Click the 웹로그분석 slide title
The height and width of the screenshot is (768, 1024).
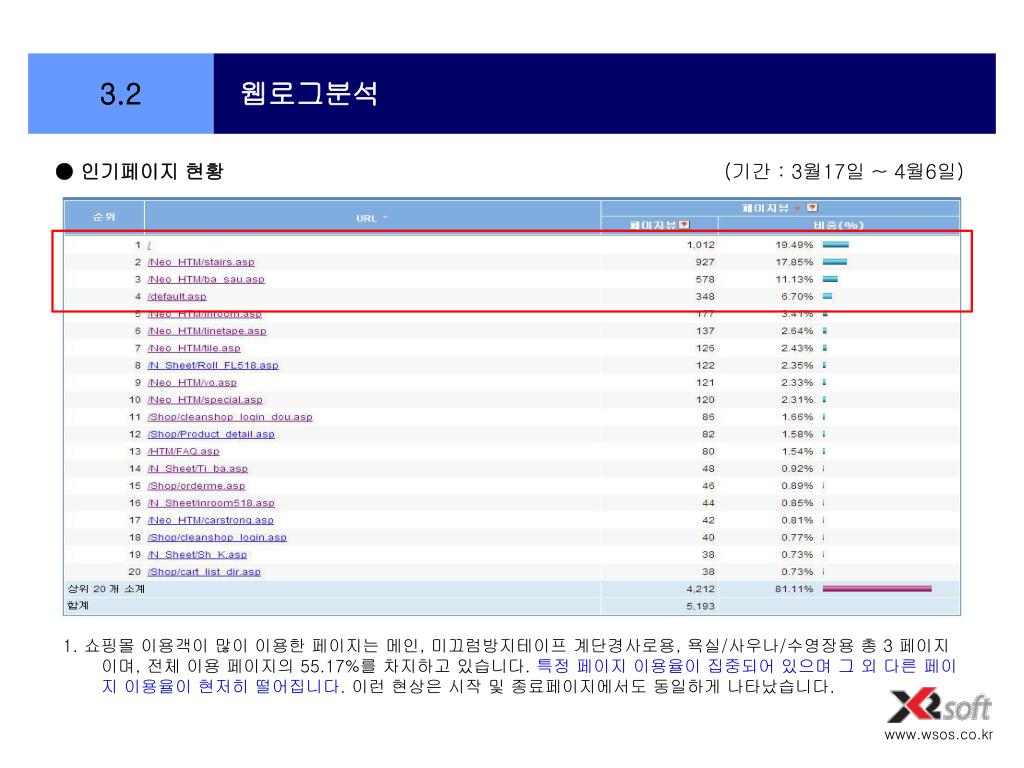pyautogui.click(x=309, y=93)
